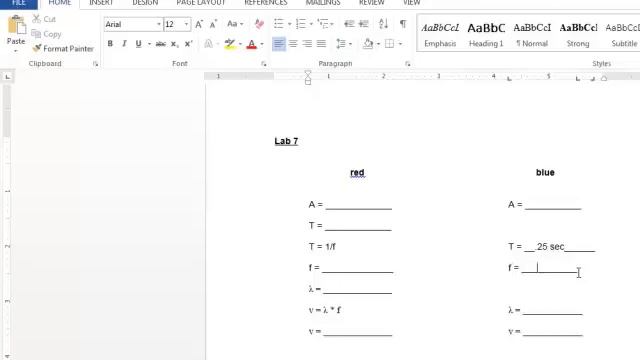Center the paragraph text

pyautogui.click(x=293, y=44)
